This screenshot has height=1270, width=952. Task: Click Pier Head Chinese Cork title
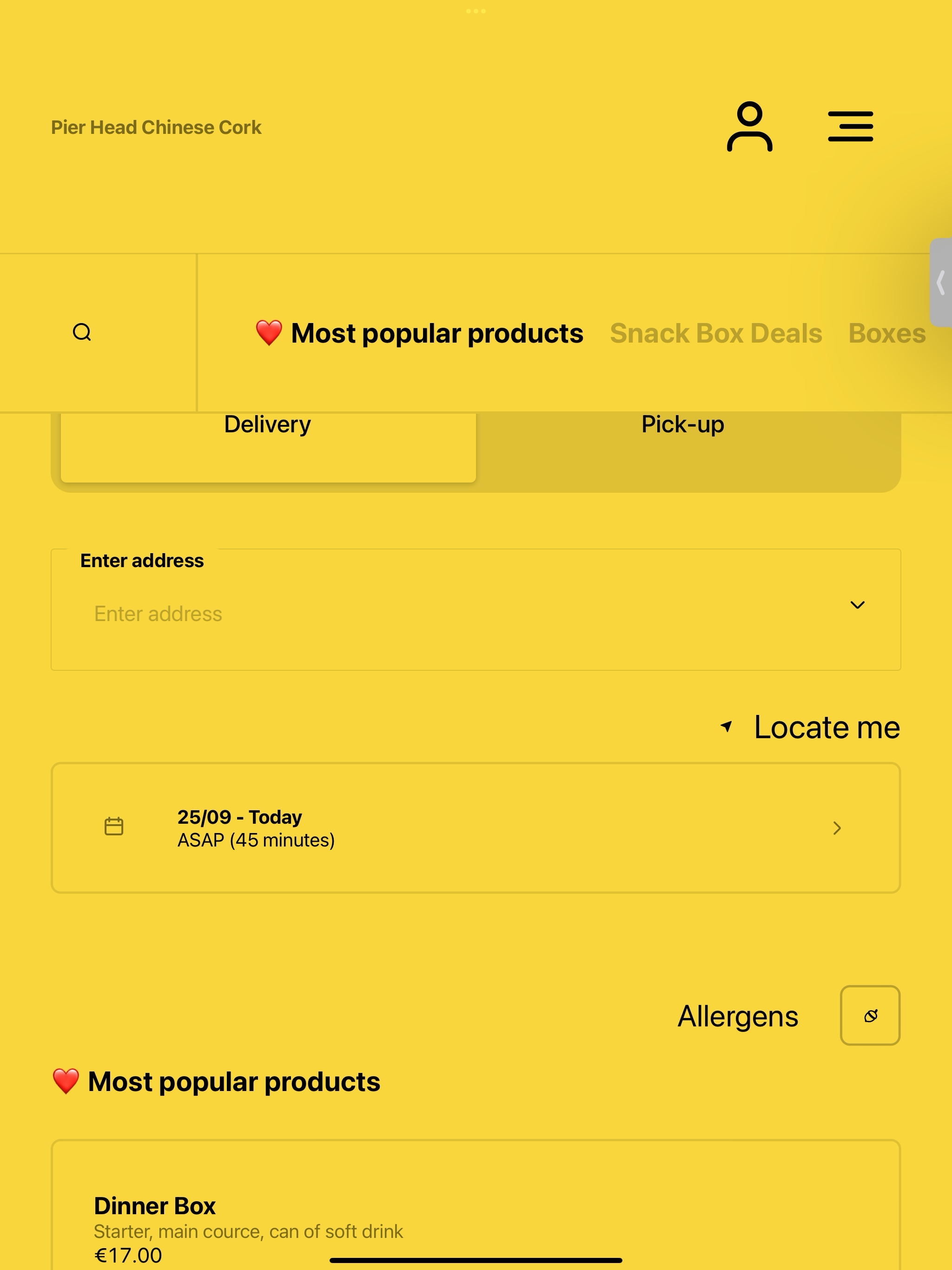click(x=156, y=127)
